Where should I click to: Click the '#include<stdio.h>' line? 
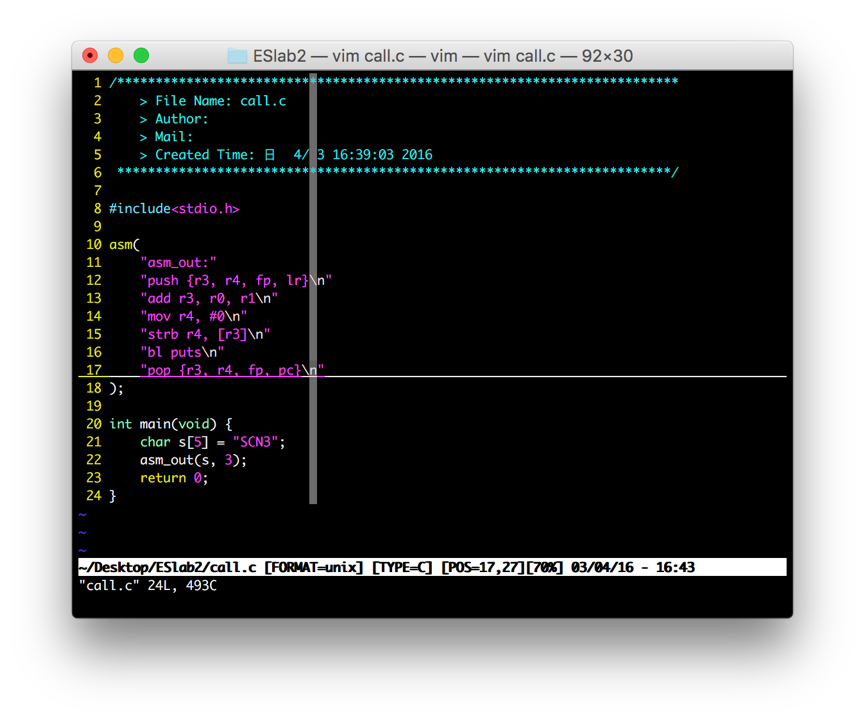(174, 209)
